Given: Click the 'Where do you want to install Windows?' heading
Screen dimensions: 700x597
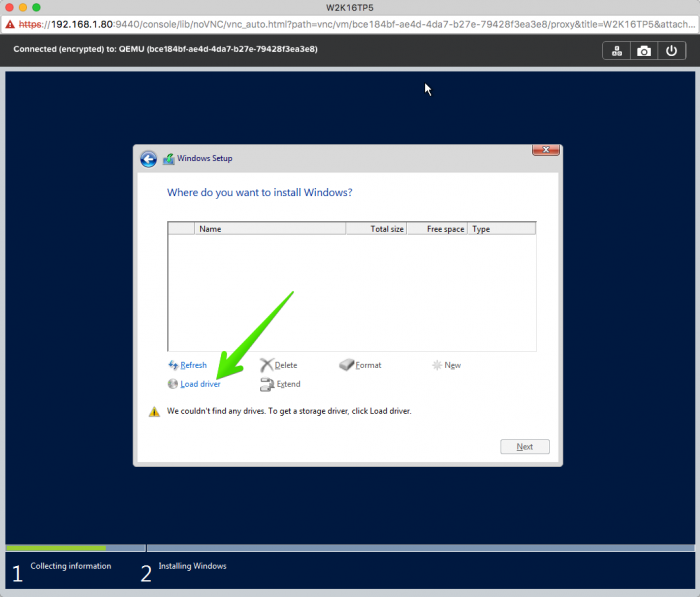Looking at the screenshot, I should (259, 192).
